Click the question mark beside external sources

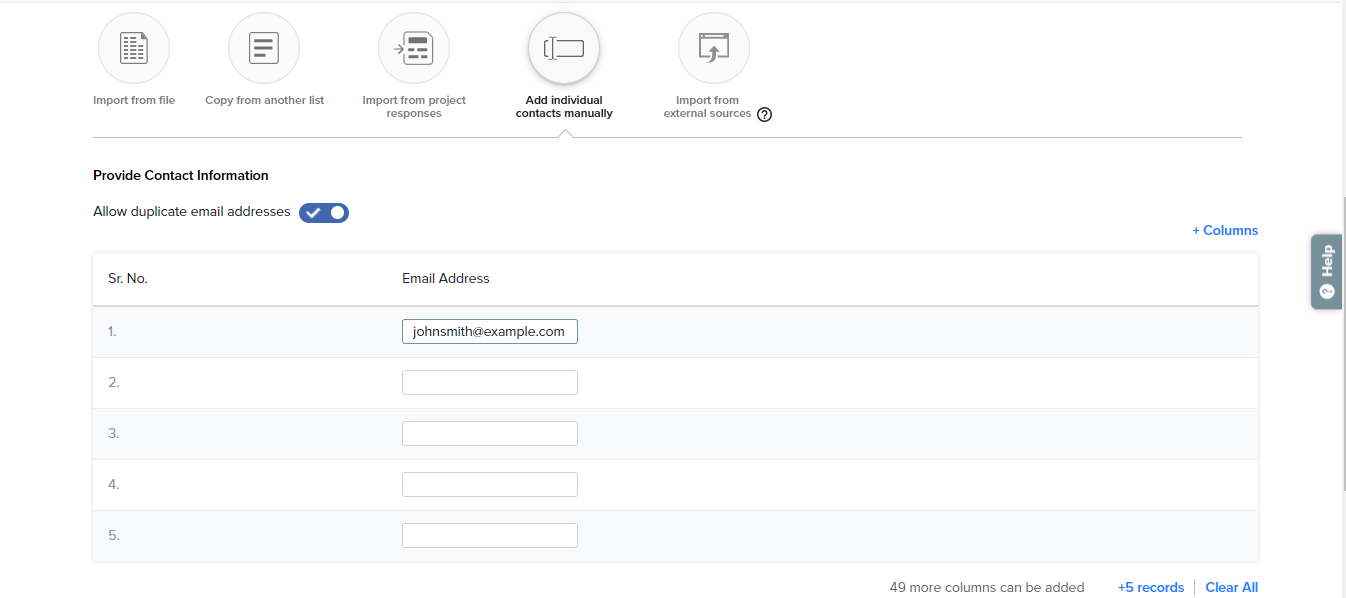(x=765, y=115)
